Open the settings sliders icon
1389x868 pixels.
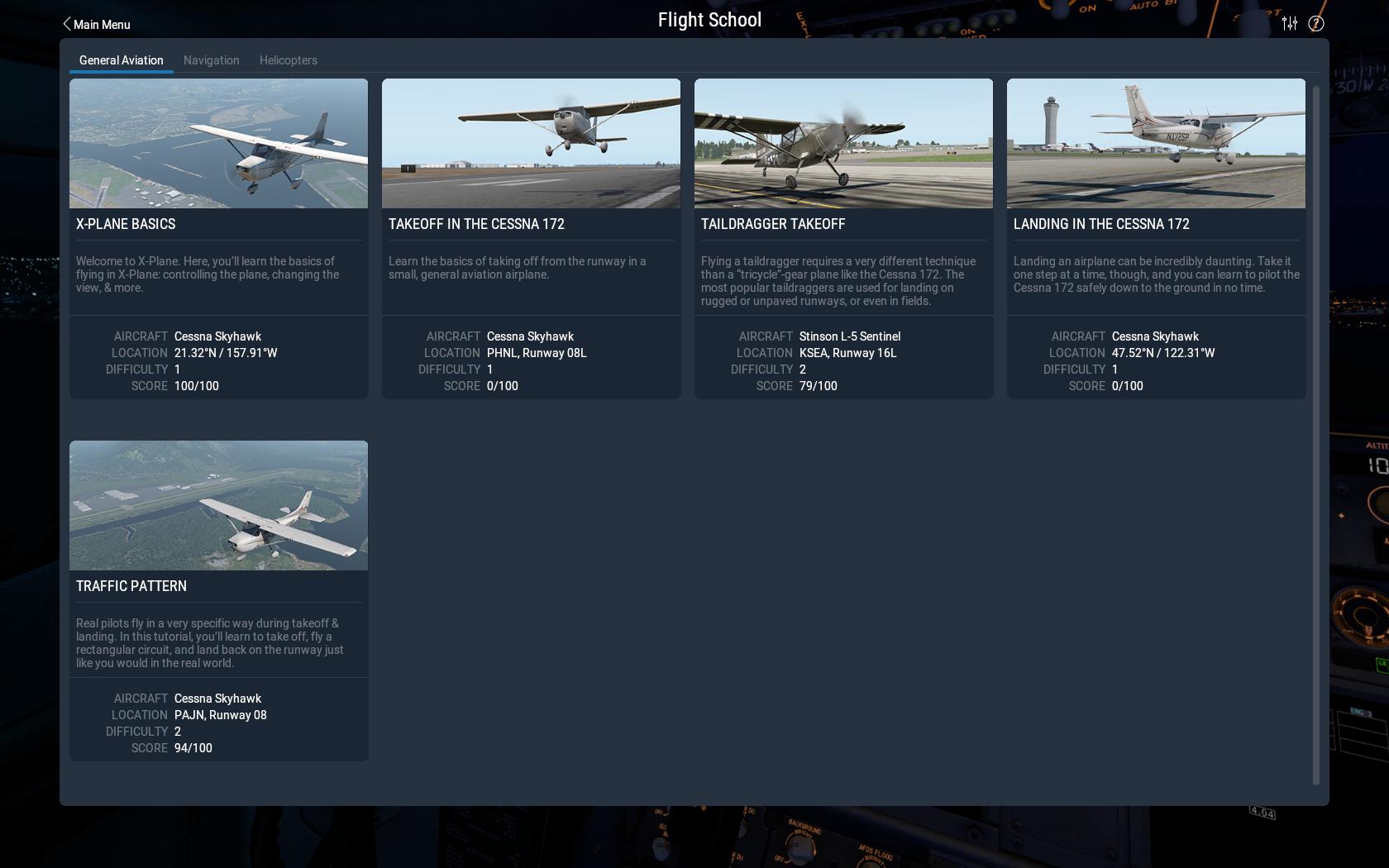click(x=1290, y=23)
